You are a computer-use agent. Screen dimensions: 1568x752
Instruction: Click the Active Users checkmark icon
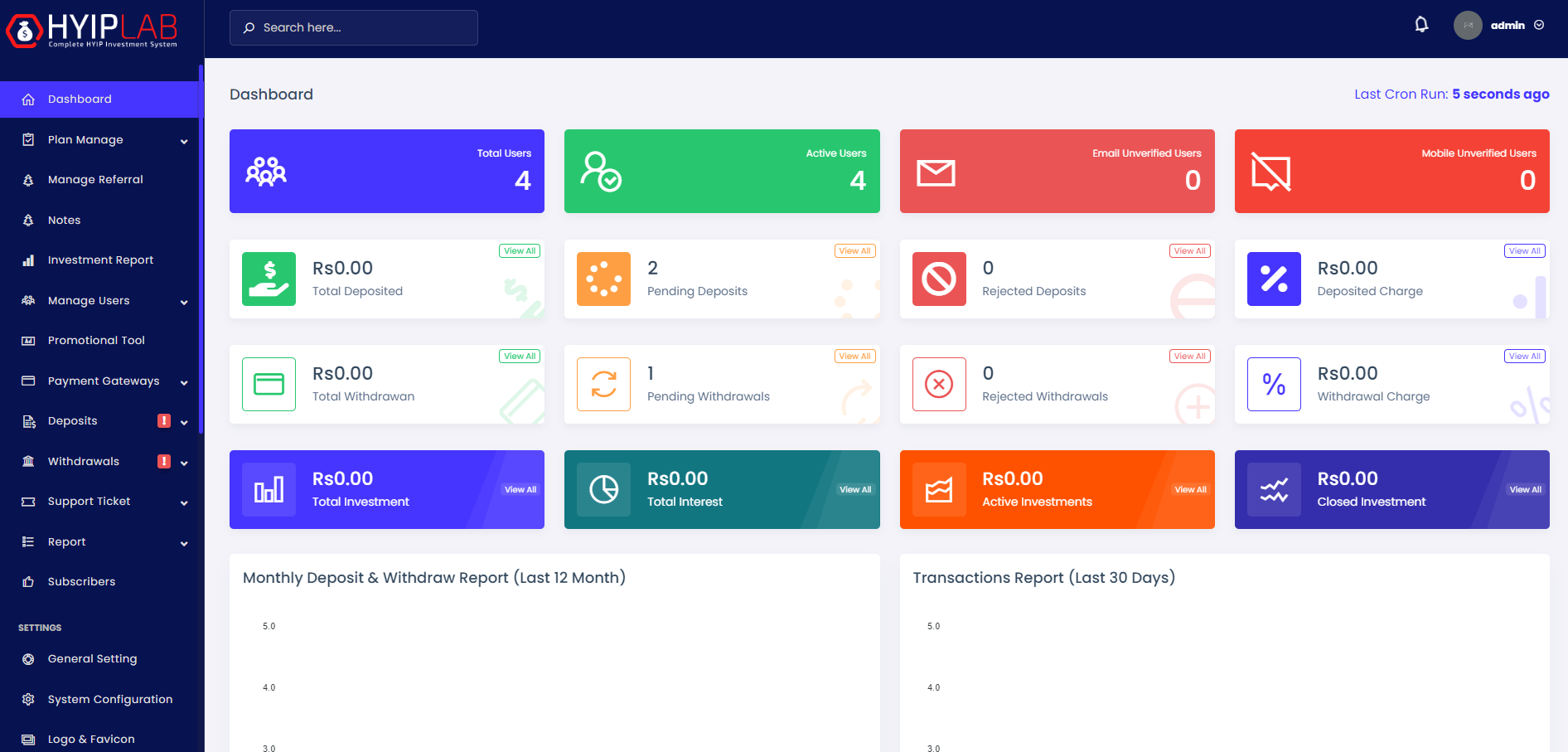(601, 172)
